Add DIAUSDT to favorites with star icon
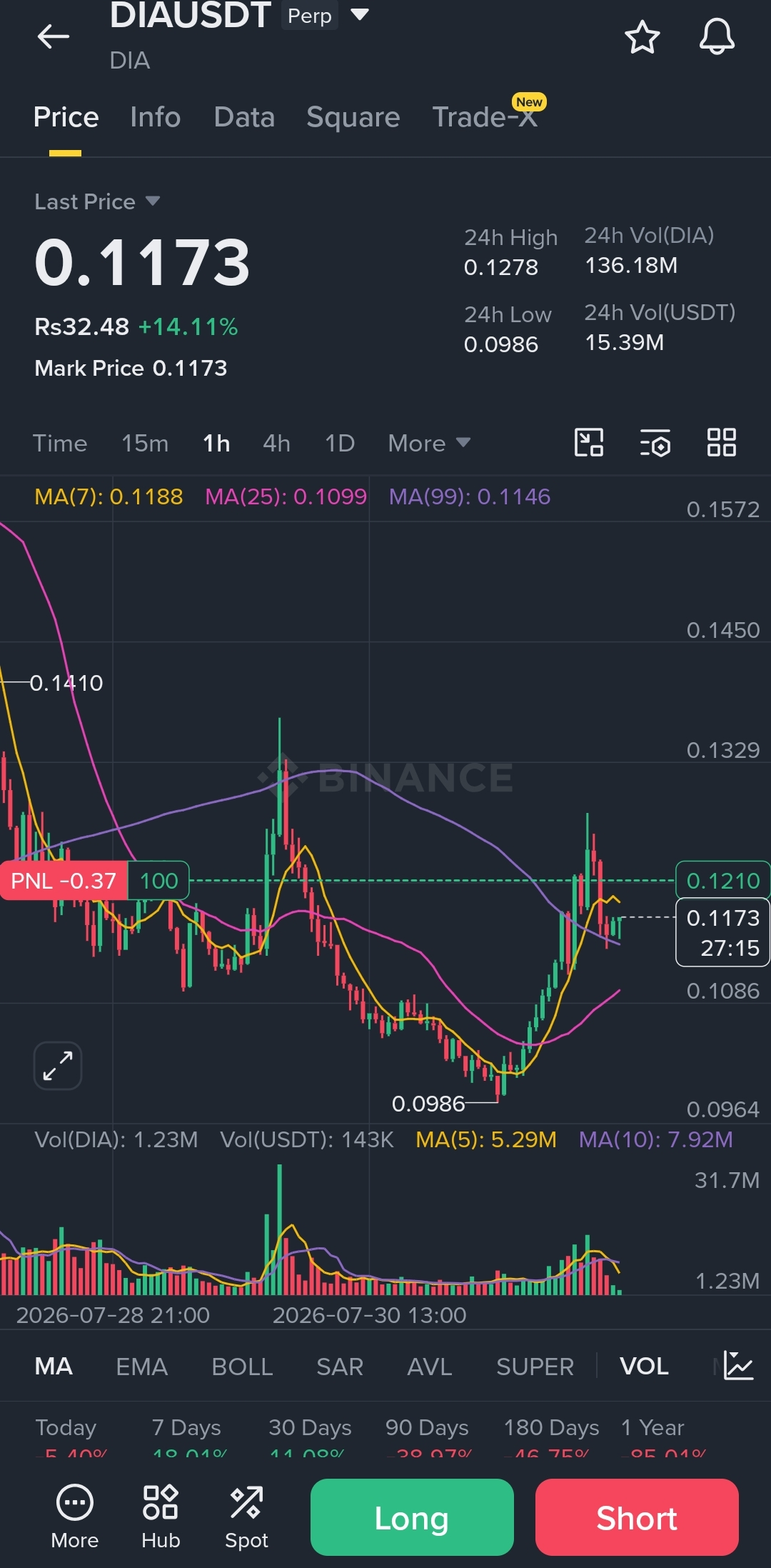This screenshot has height=1568, width=771. (642, 37)
